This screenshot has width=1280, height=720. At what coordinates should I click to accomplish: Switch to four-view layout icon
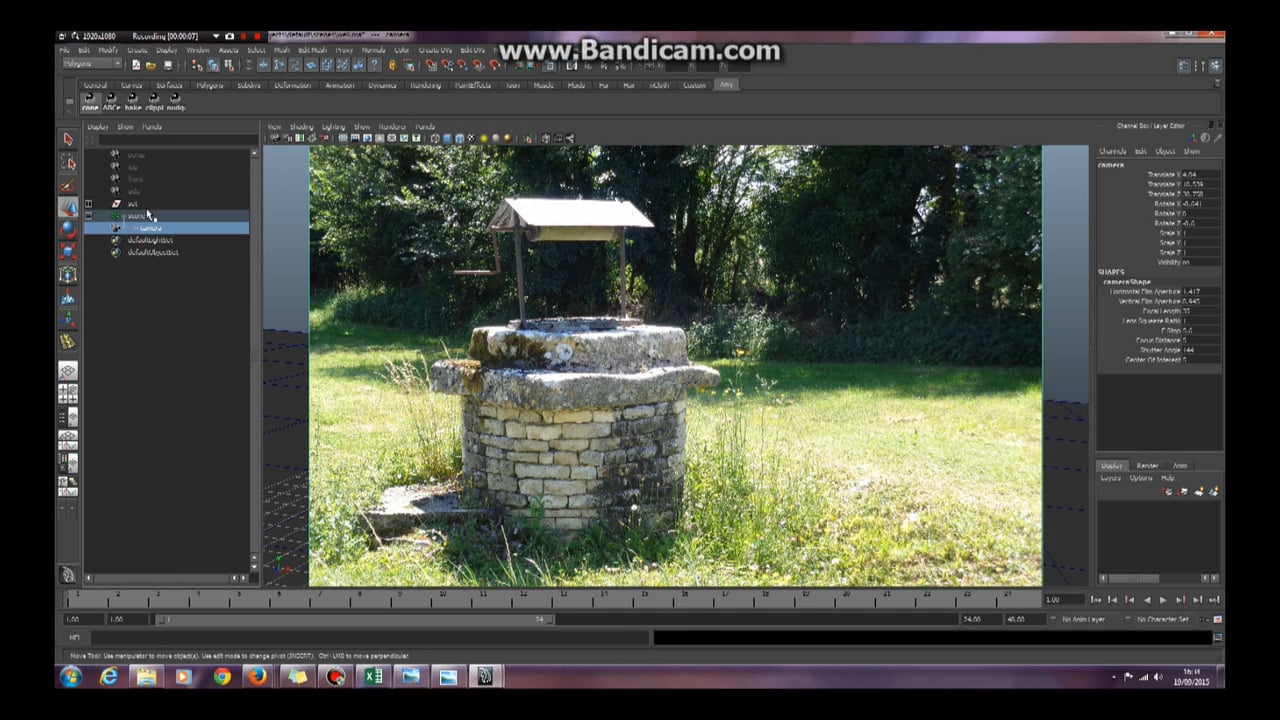(x=68, y=394)
